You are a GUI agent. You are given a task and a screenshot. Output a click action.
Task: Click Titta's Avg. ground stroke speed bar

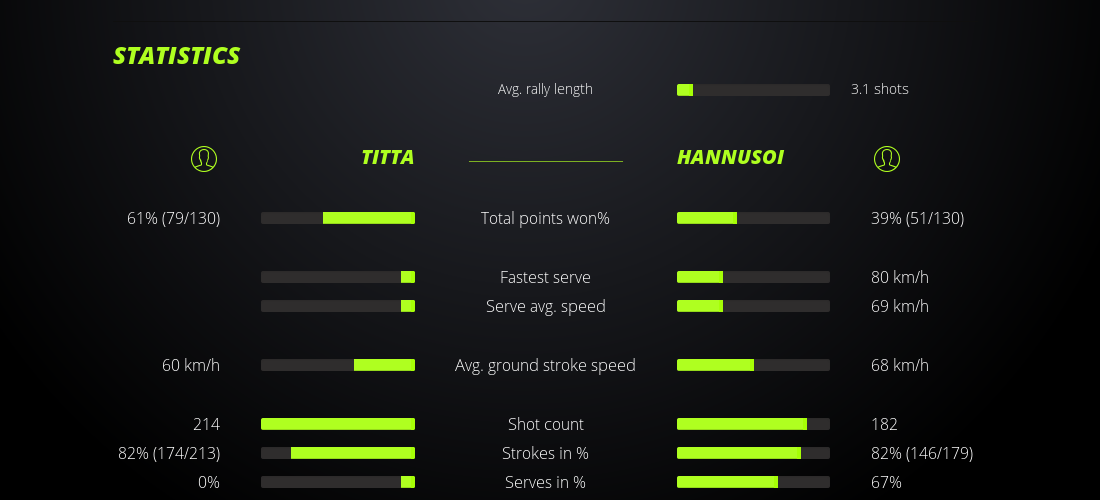(x=338, y=365)
